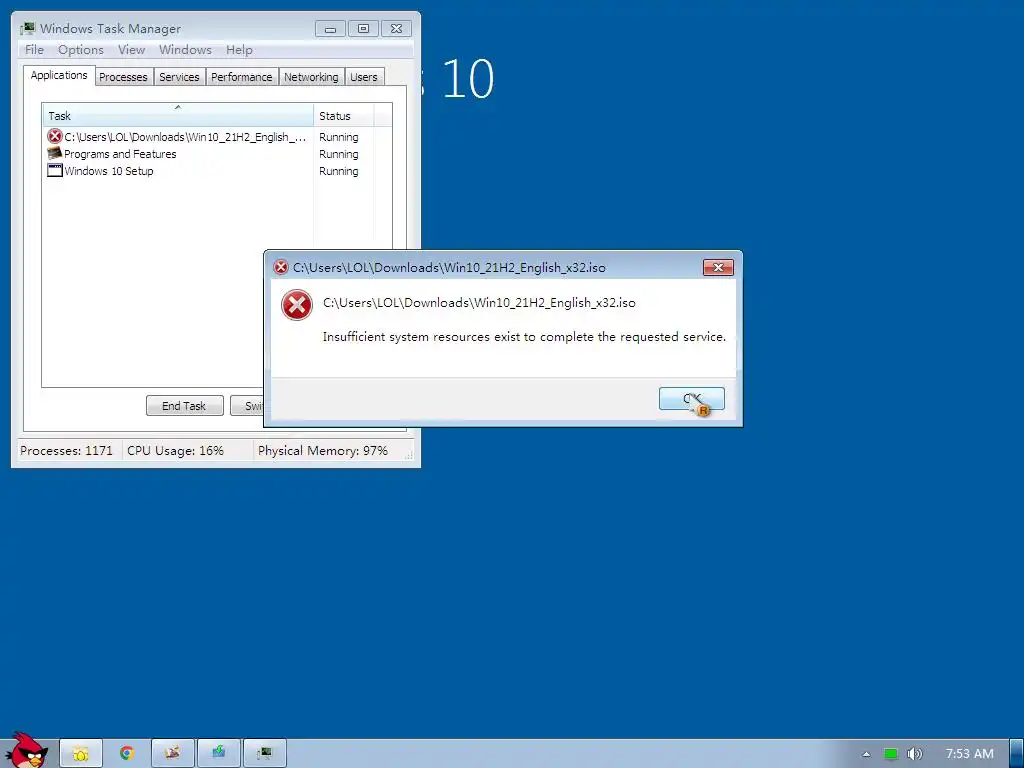The height and width of the screenshot is (768, 1024).
Task: Click the insufficient system resources message
Action: [524, 337]
